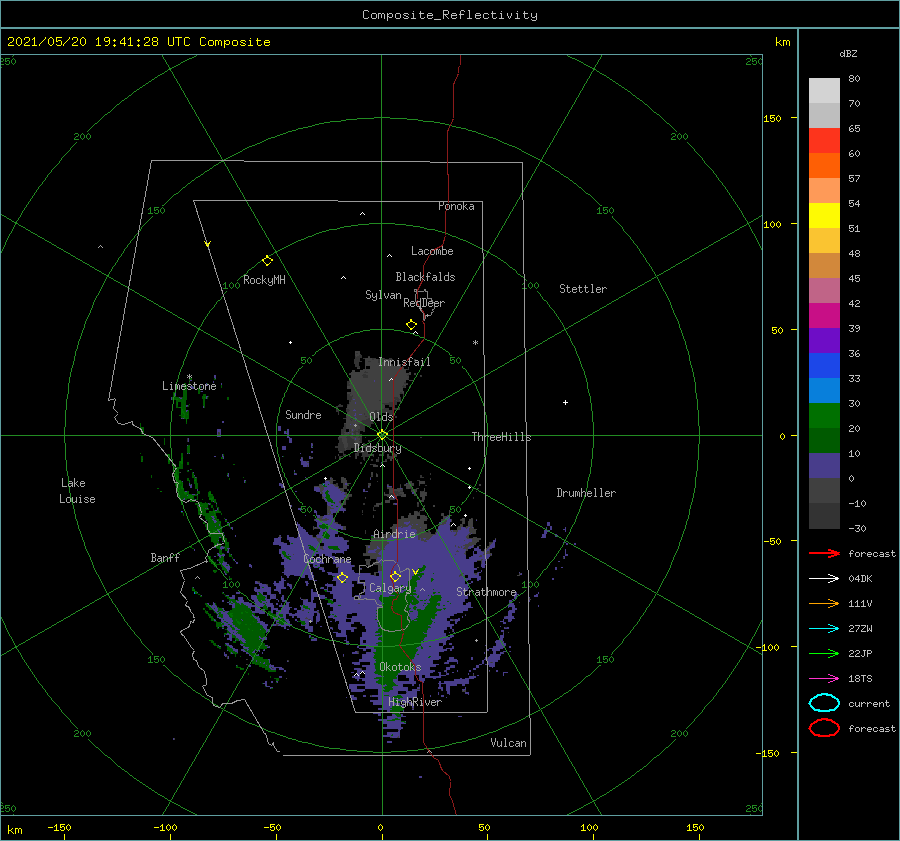Viewport: 900px width, 841px height.
Task: Click the Composite_Reflectivity title
Action: click(x=449, y=15)
